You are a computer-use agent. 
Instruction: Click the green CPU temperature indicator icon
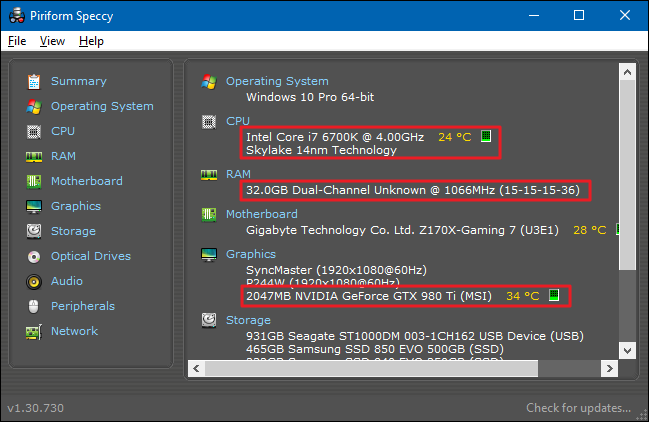pyautogui.click(x=486, y=136)
